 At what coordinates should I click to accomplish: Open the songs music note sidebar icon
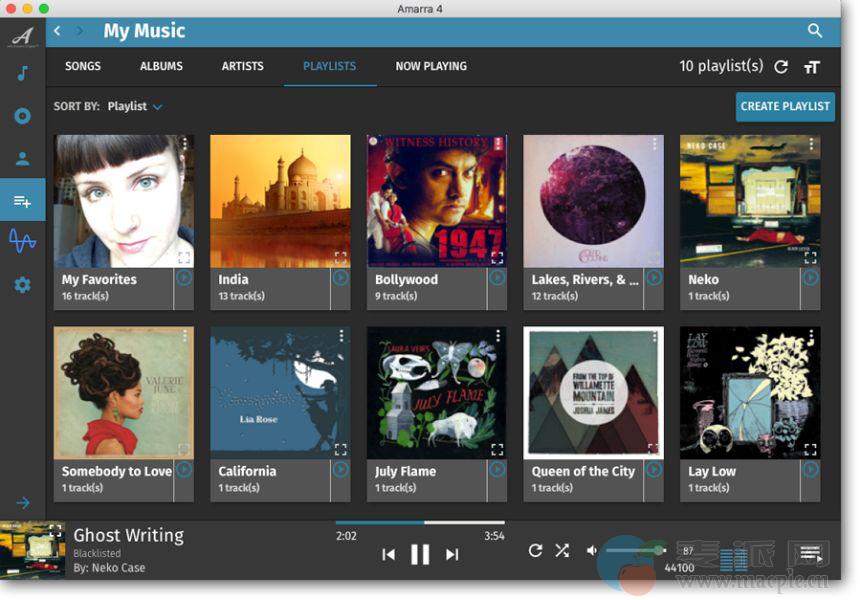(22, 74)
